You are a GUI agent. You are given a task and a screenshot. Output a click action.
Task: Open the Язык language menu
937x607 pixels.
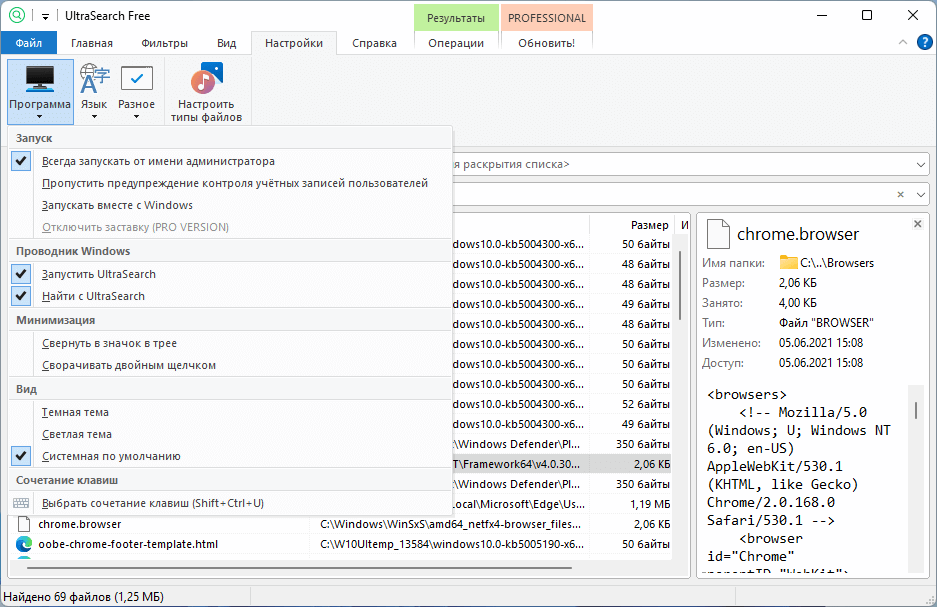[x=94, y=91]
